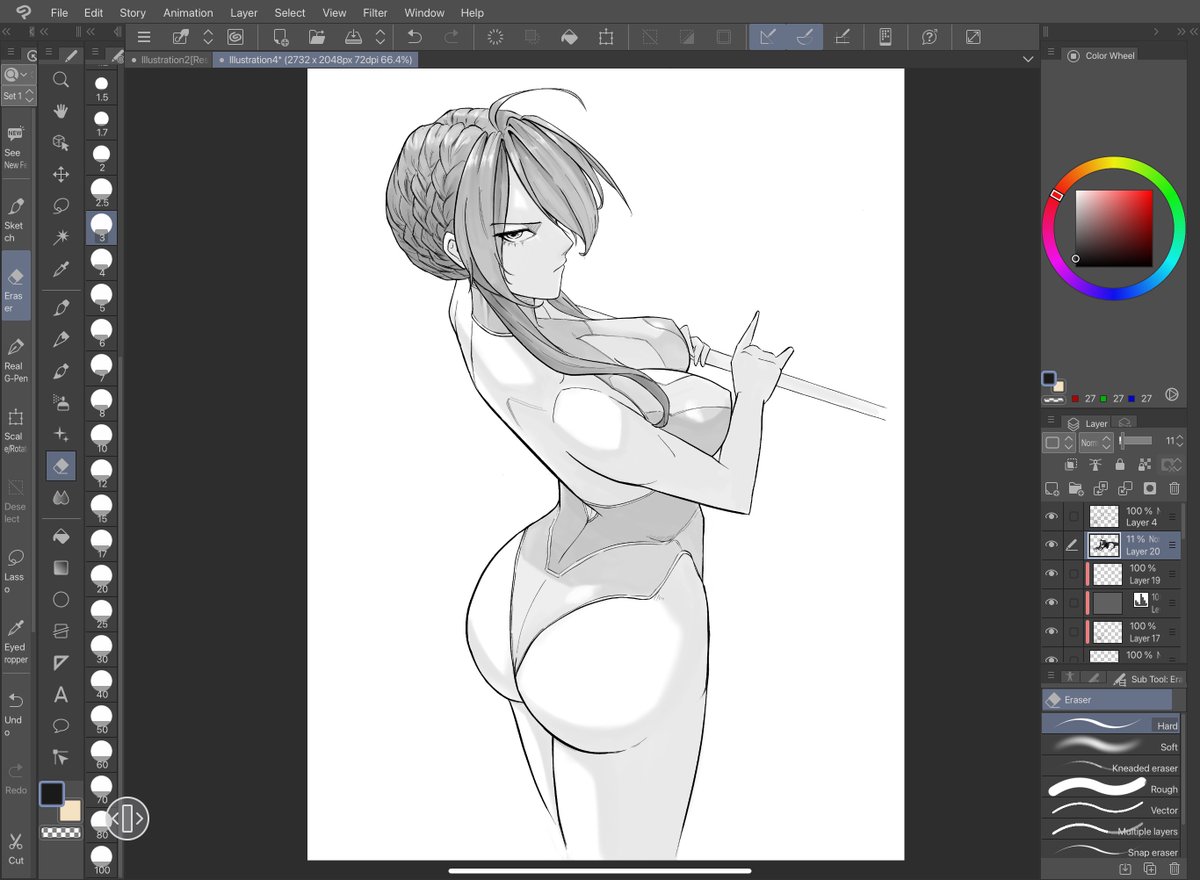
Task: Select the Fill bucket tool in the tool palette
Action: pos(61,536)
